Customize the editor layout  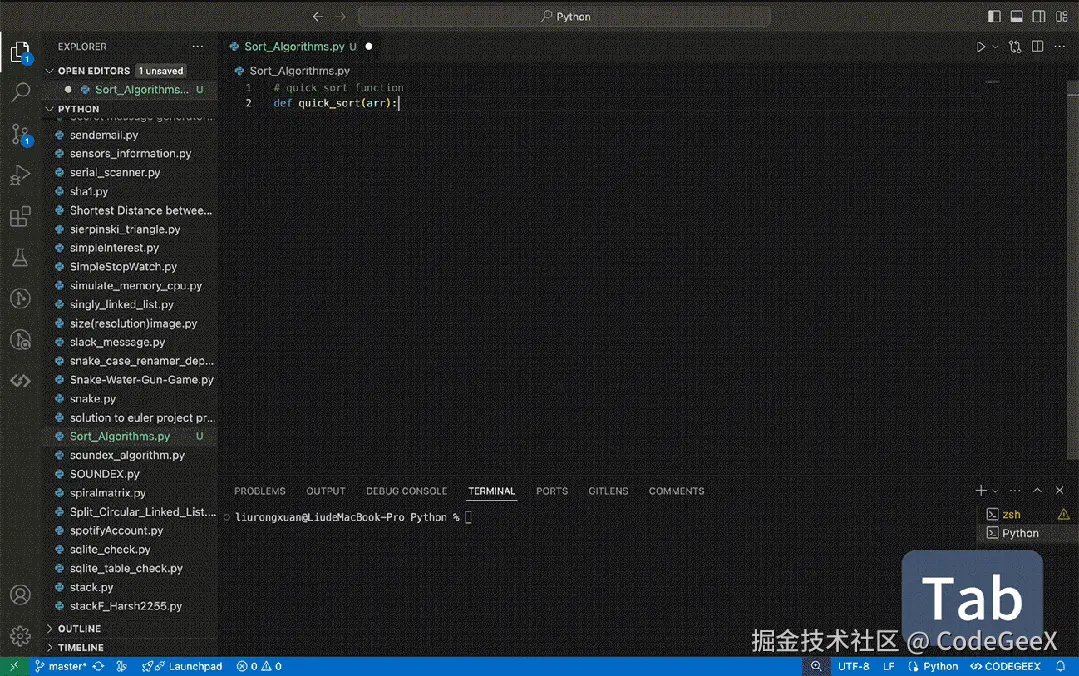pyautogui.click(x=1062, y=17)
